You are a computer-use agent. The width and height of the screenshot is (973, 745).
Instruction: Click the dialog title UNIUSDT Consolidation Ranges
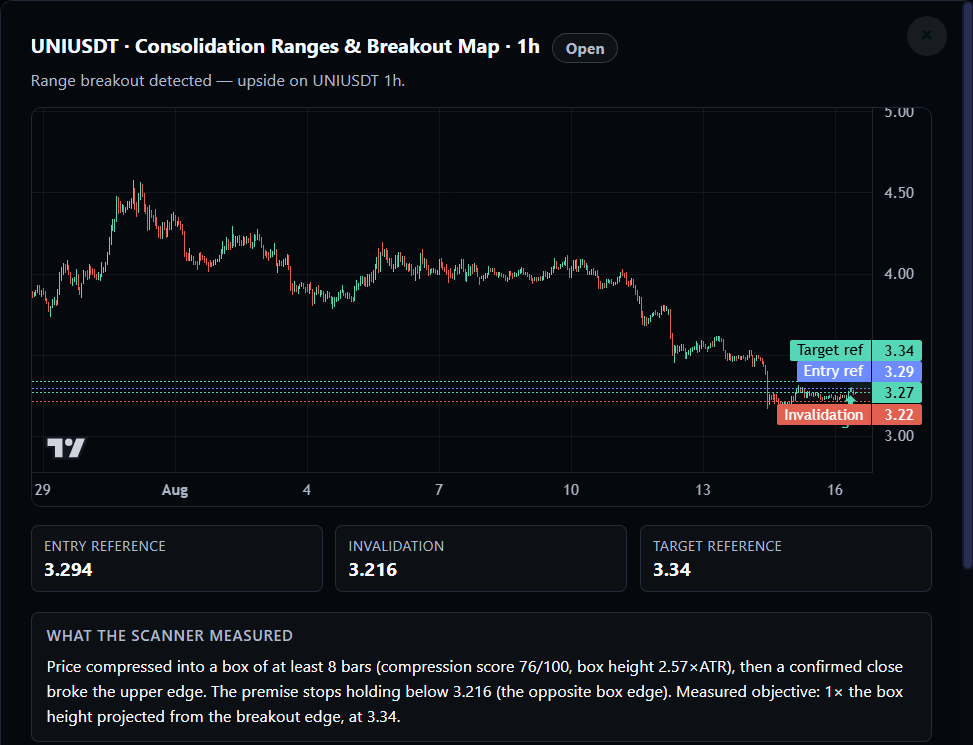coord(285,47)
